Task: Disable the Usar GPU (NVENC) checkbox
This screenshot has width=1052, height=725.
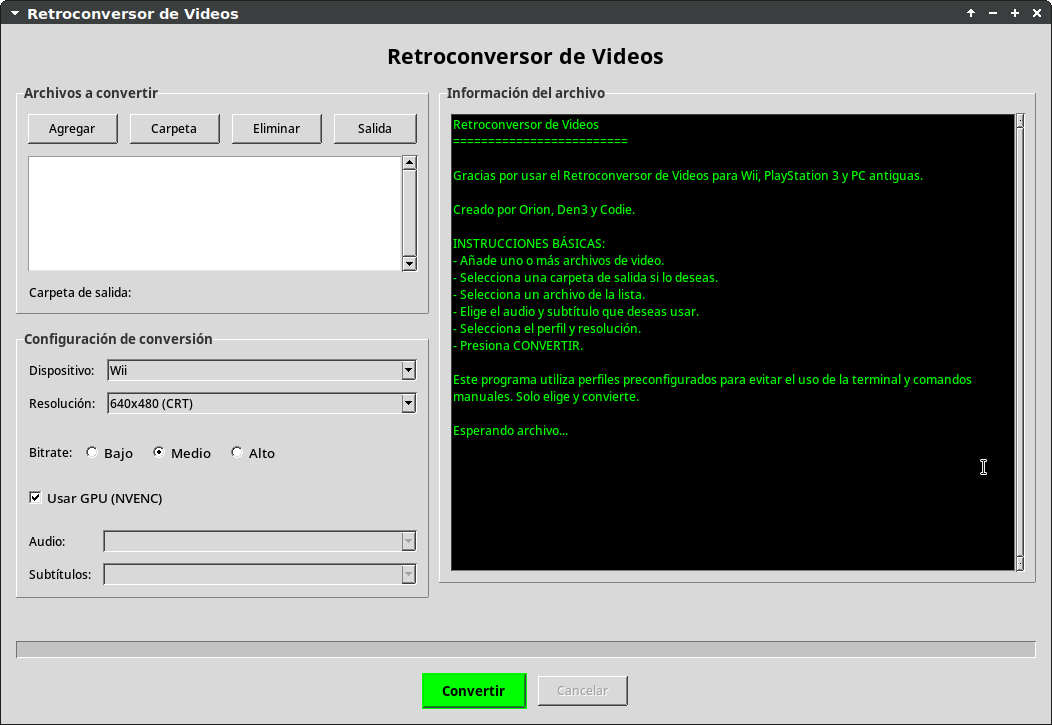Action: coord(36,498)
